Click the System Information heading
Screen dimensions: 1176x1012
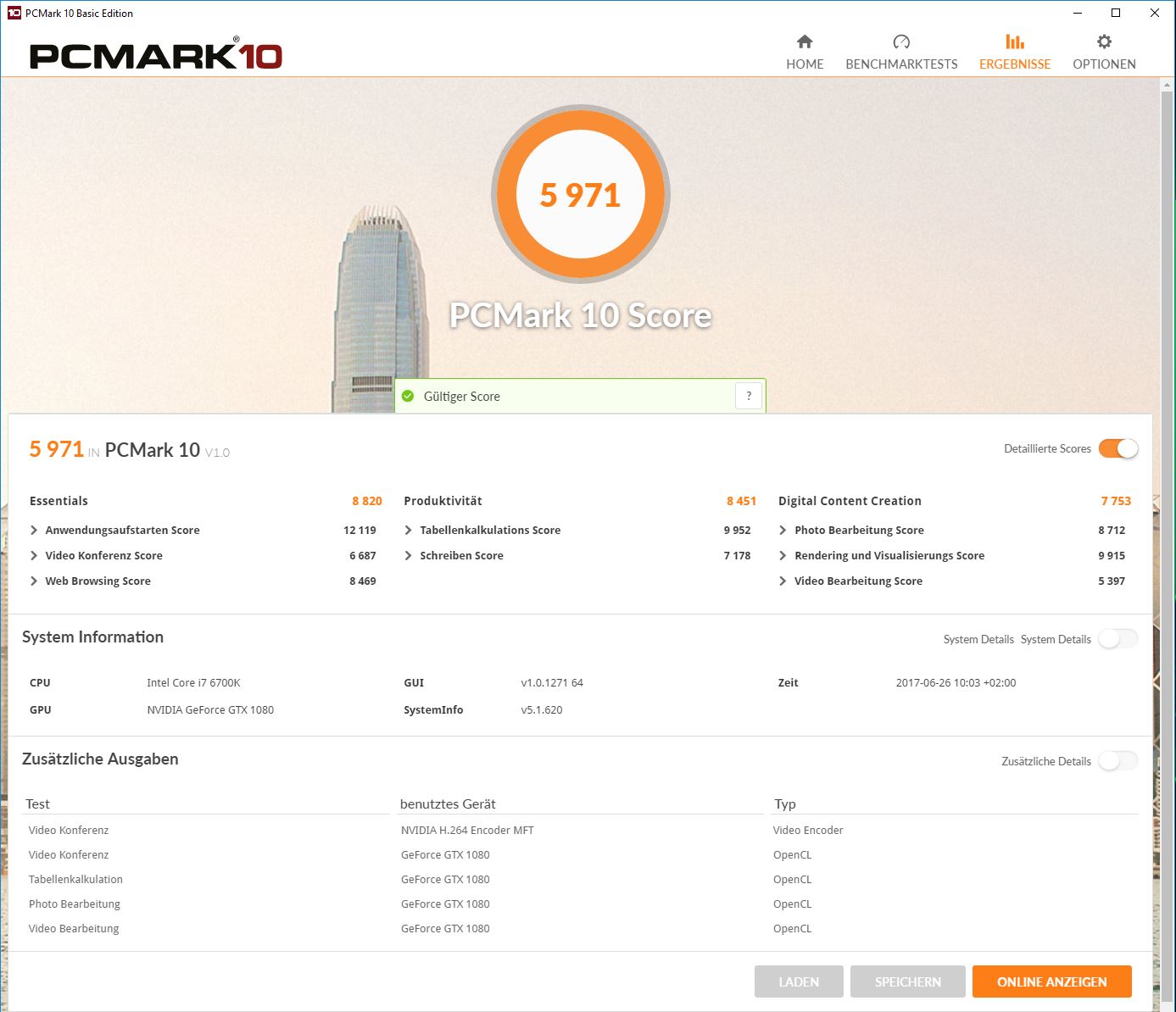tap(92, 637)
